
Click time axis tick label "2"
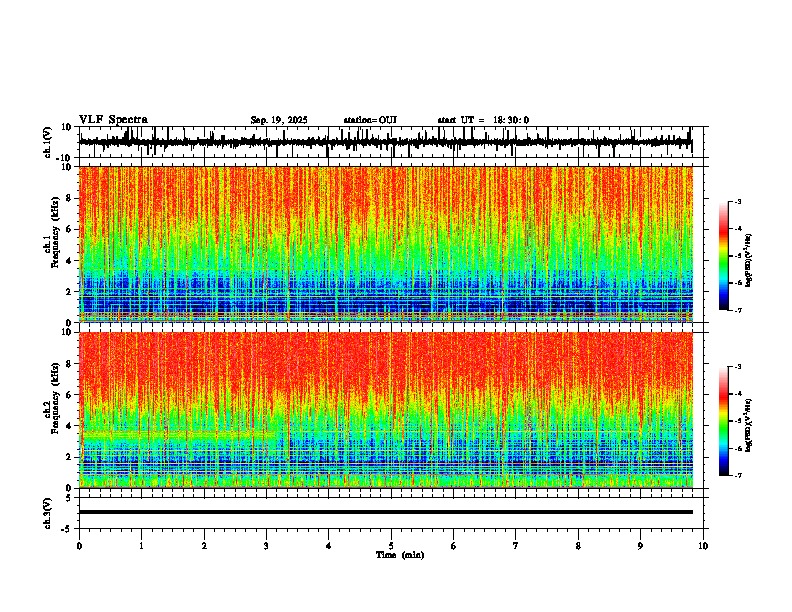pos(204,546)
